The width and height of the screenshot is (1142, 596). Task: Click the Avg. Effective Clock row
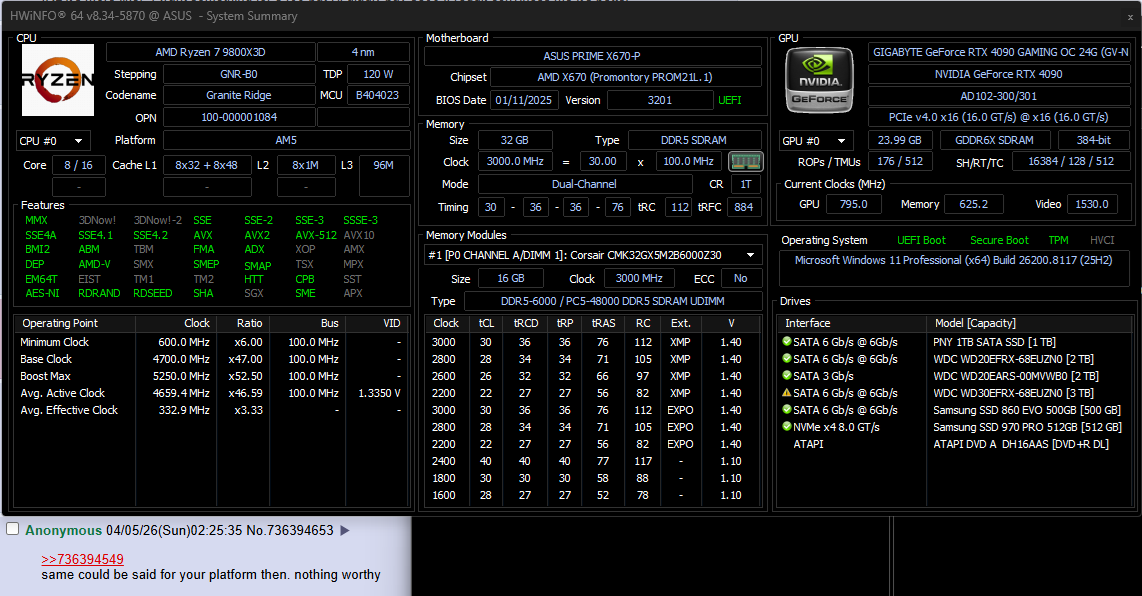211,410
